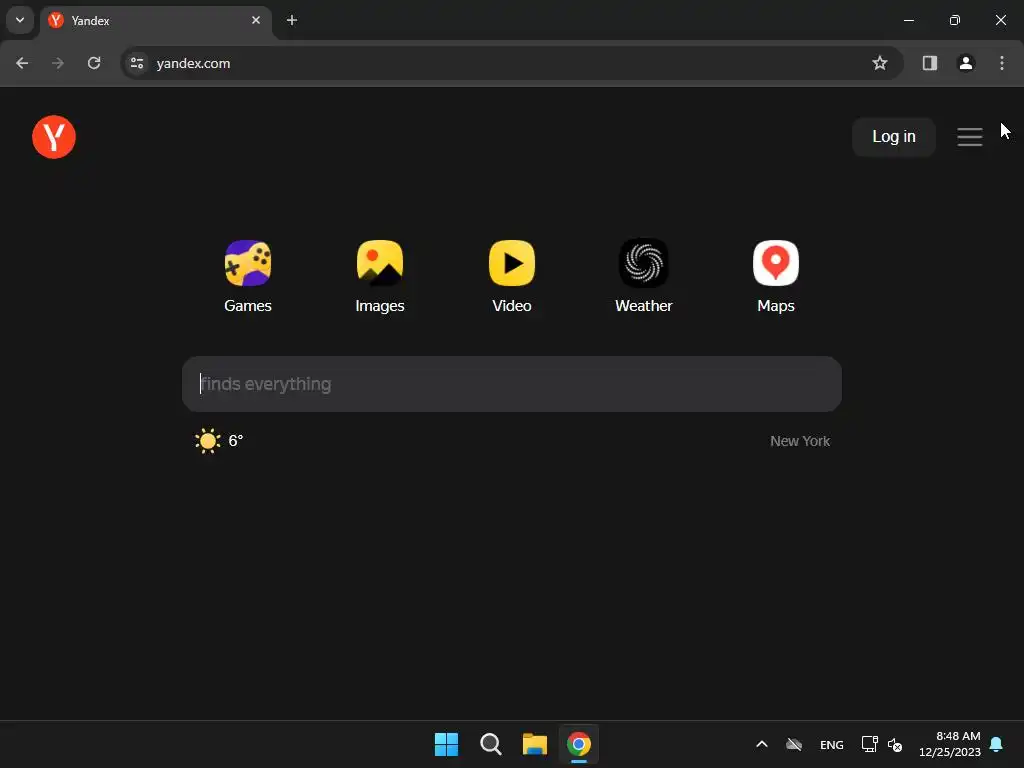Image resolution: width=1024 pixels, height=768 pixels.
Task: Focus the 'finds everything' search field
Action: [511, 384]
